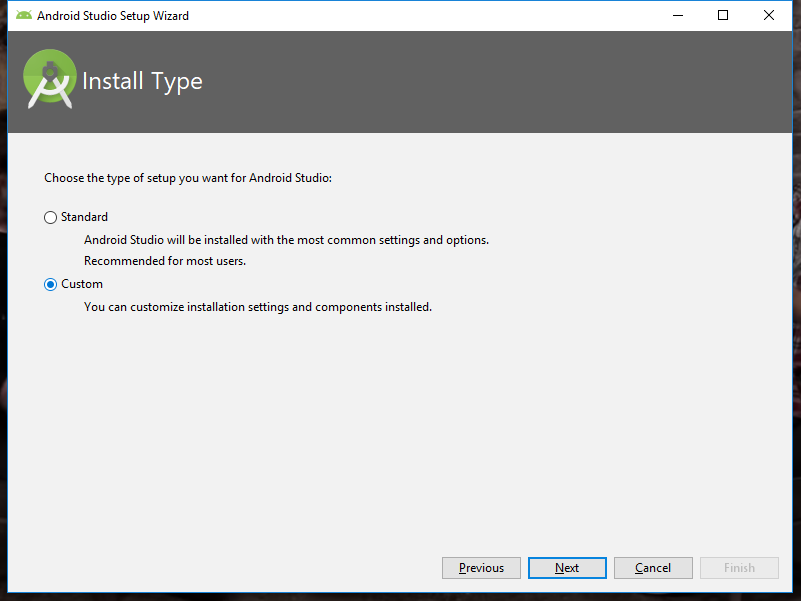This screenshot has height=601, width=801.
Task: Click the Android icon in the title bar
Action: click(24, 15)
